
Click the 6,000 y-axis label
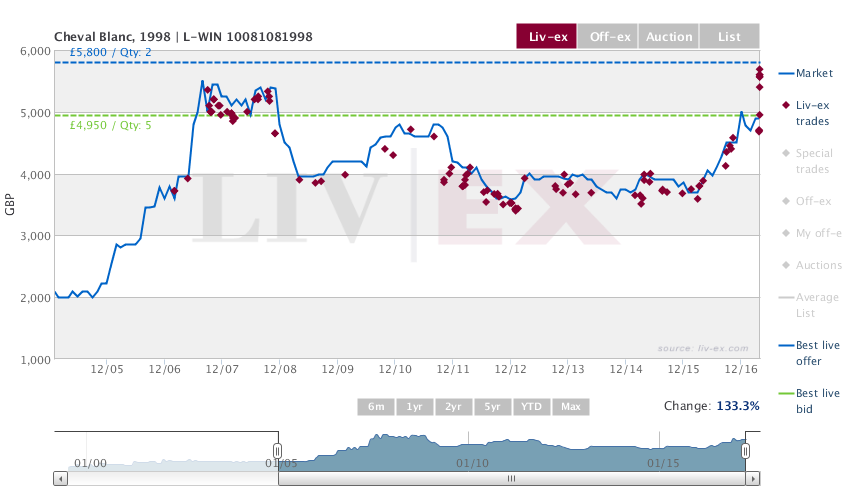click(35, 52)
